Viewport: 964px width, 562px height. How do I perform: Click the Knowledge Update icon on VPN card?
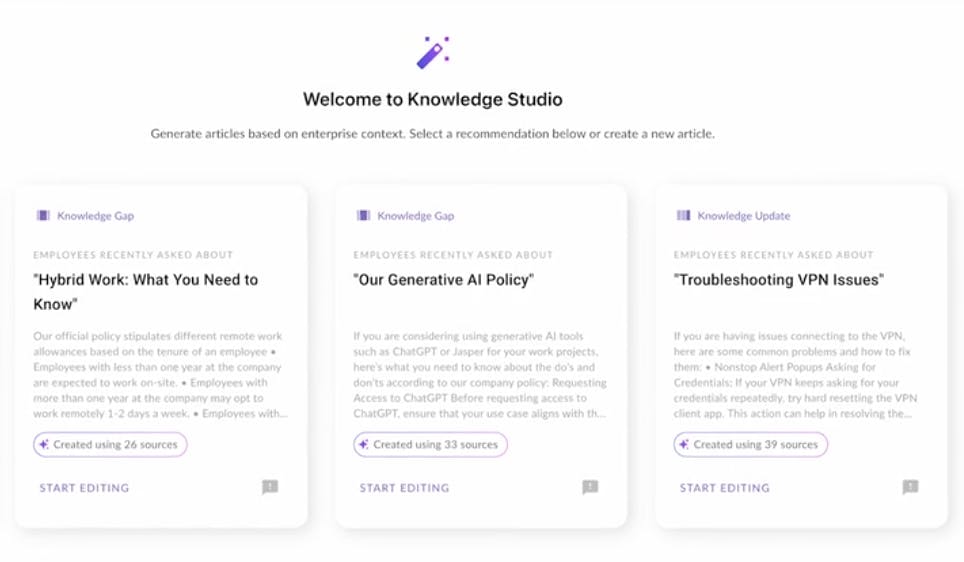[683, 215]
